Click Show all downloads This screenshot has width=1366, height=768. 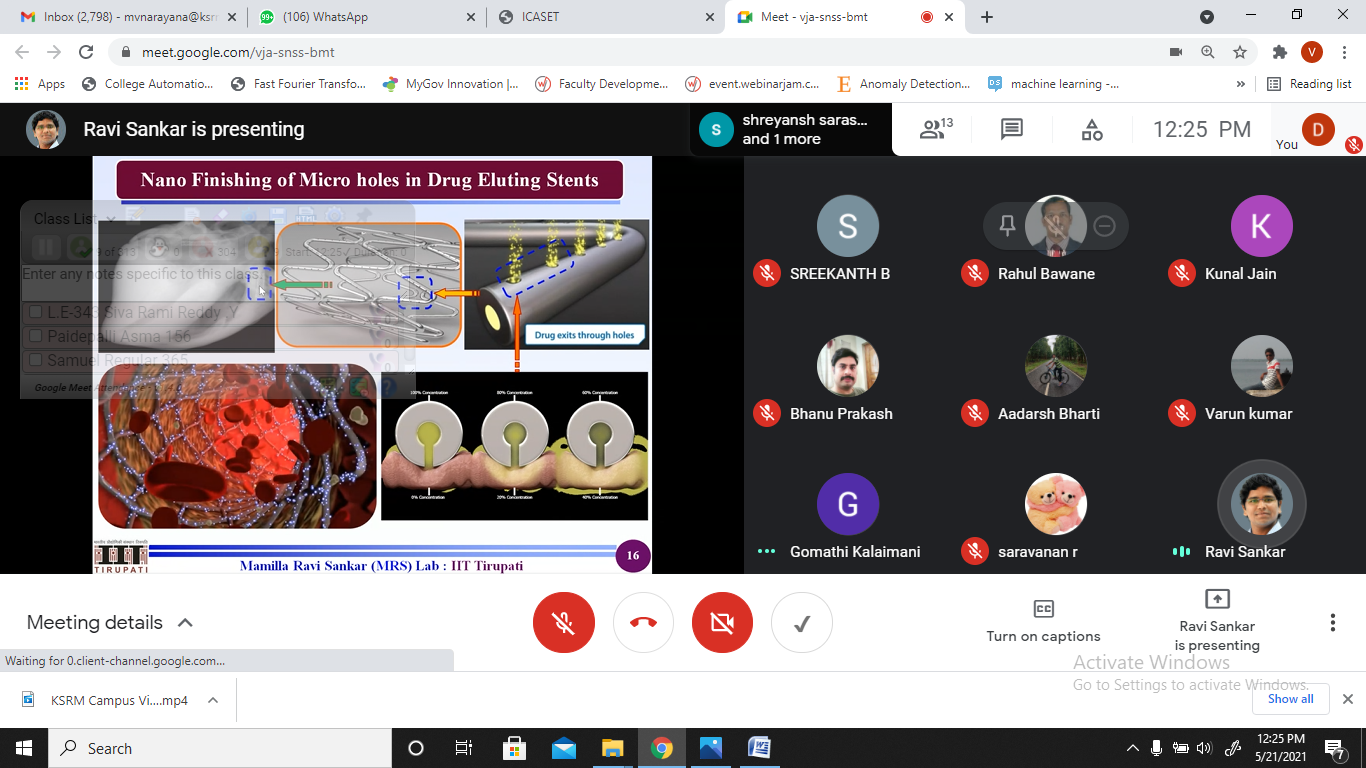(x=1290, y=699)
